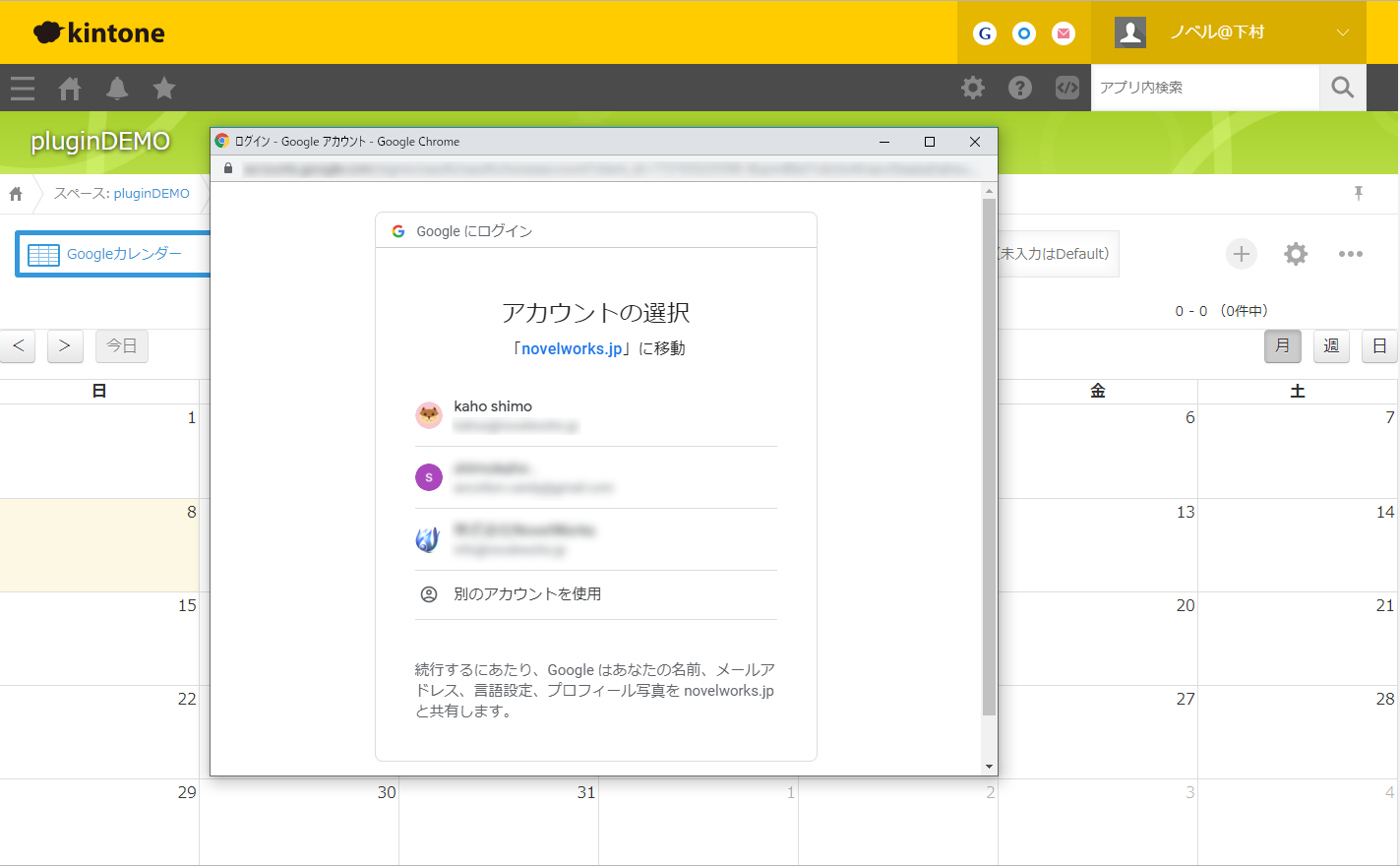Go to previous month arrow

(x=18, y=345)
